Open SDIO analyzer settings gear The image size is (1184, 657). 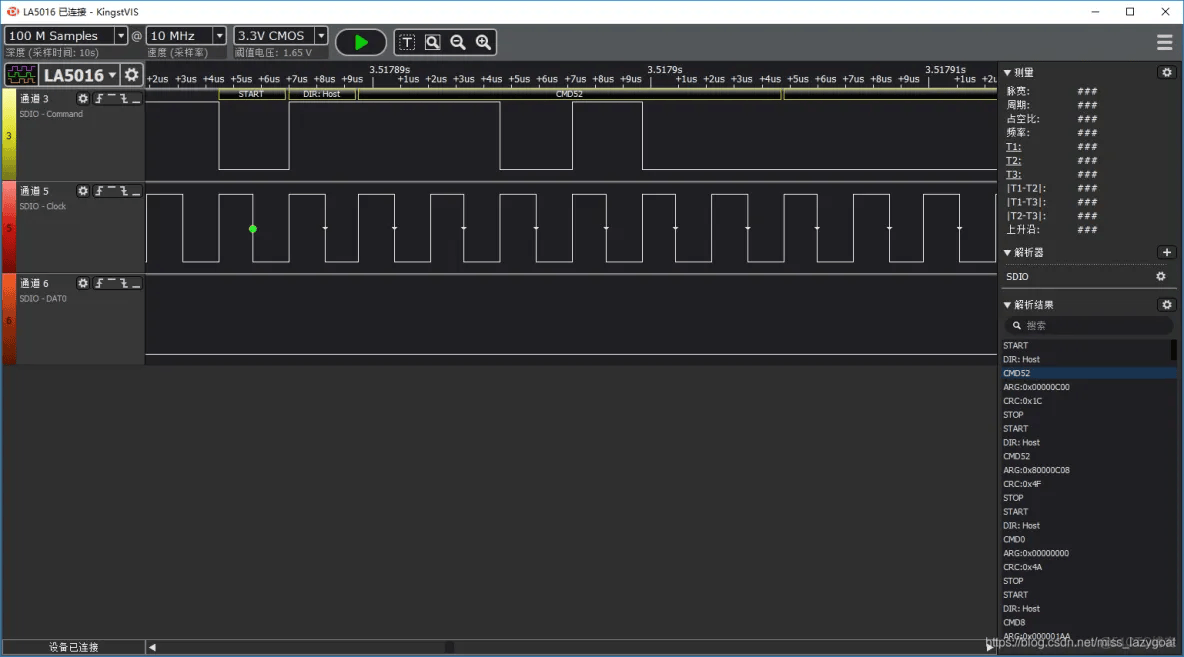[1161, 276]
